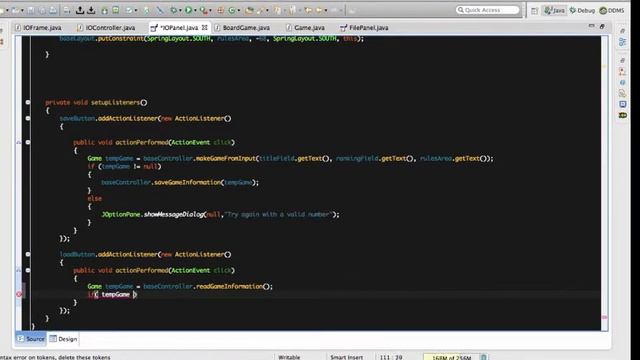This screenshot has width=640, height=360.
Task: Click the Android Virtual Device Manager icon
Action: coord(116,10)
